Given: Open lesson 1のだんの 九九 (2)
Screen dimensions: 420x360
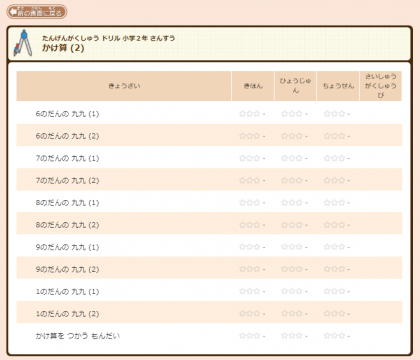Looking at the screenshot, I should tap(67, 314).
